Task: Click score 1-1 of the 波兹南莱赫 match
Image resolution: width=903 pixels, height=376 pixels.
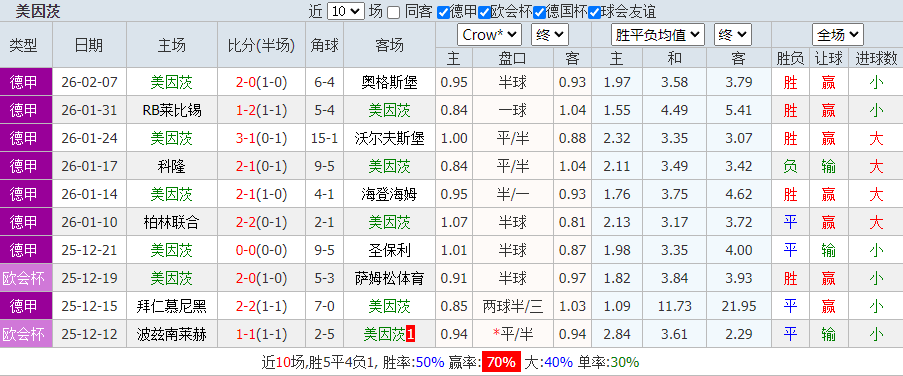Action: tap(246, 334)
